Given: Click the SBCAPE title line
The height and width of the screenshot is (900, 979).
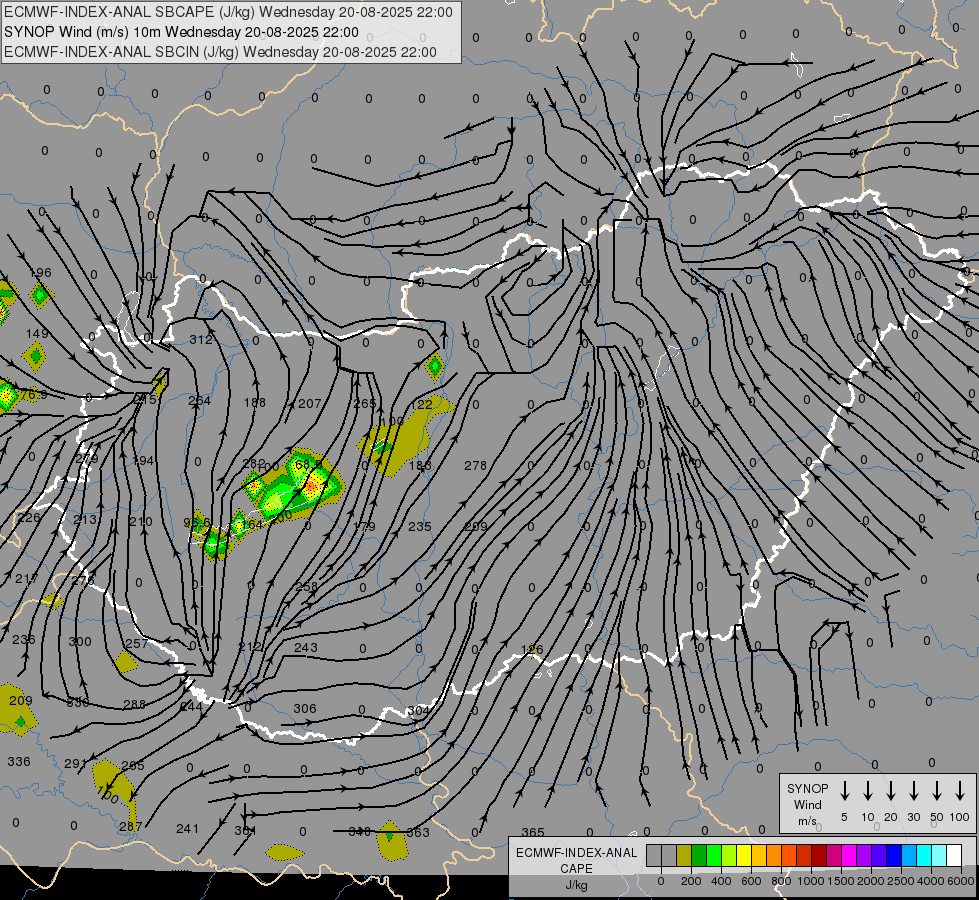Looking at the screenshot, I should [228, 12].
